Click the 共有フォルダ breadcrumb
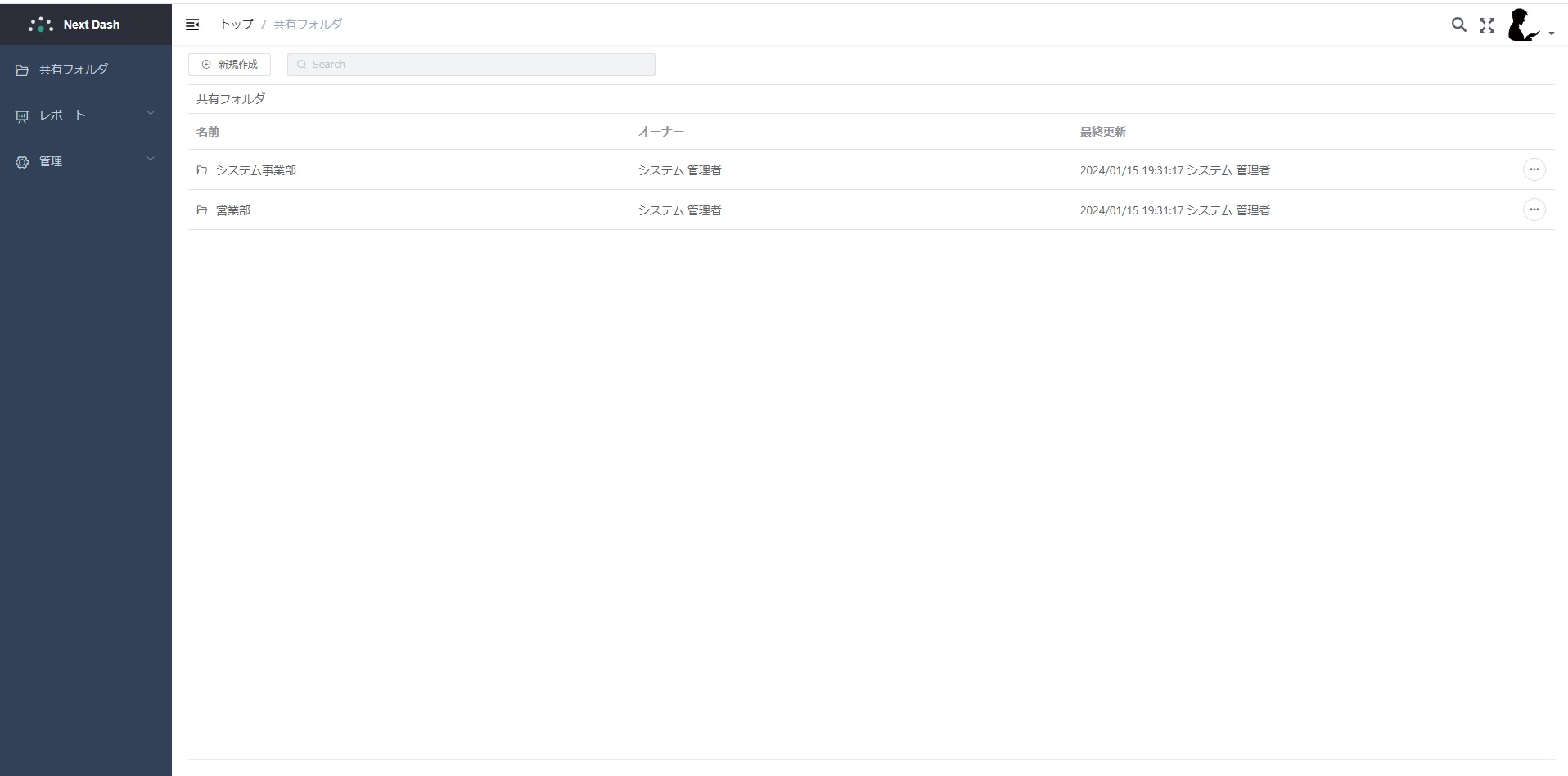The height and width of the screenshot is (776, 1568). tap(308, 25)
